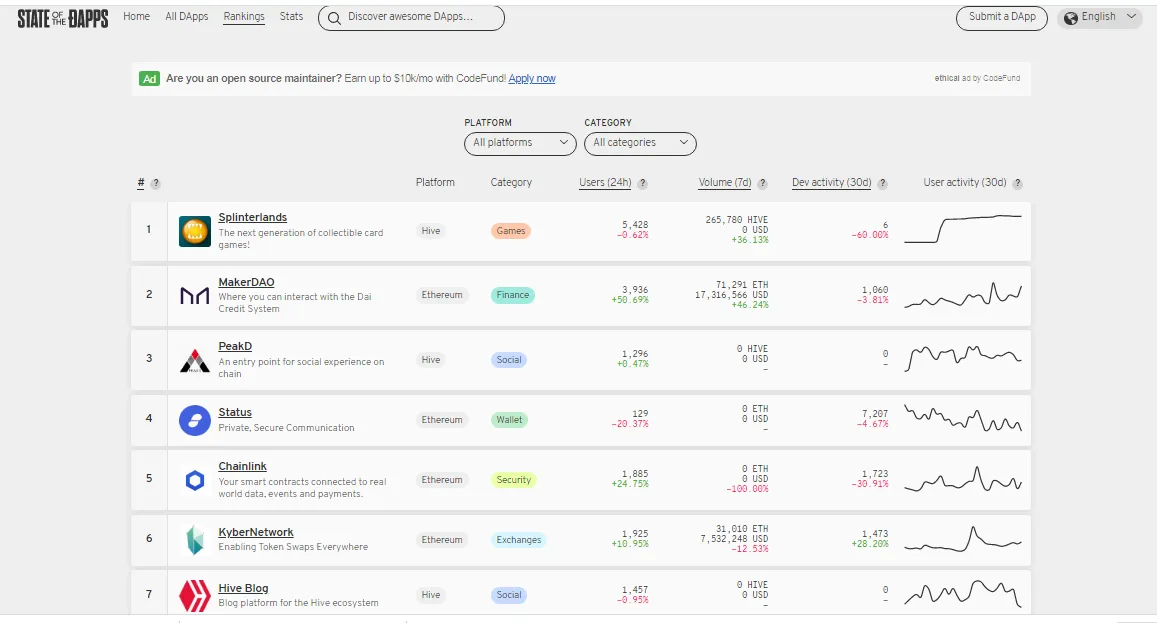Open the All categories dropdown
The width and height of the screenshot is (1157, 623).
640,143
